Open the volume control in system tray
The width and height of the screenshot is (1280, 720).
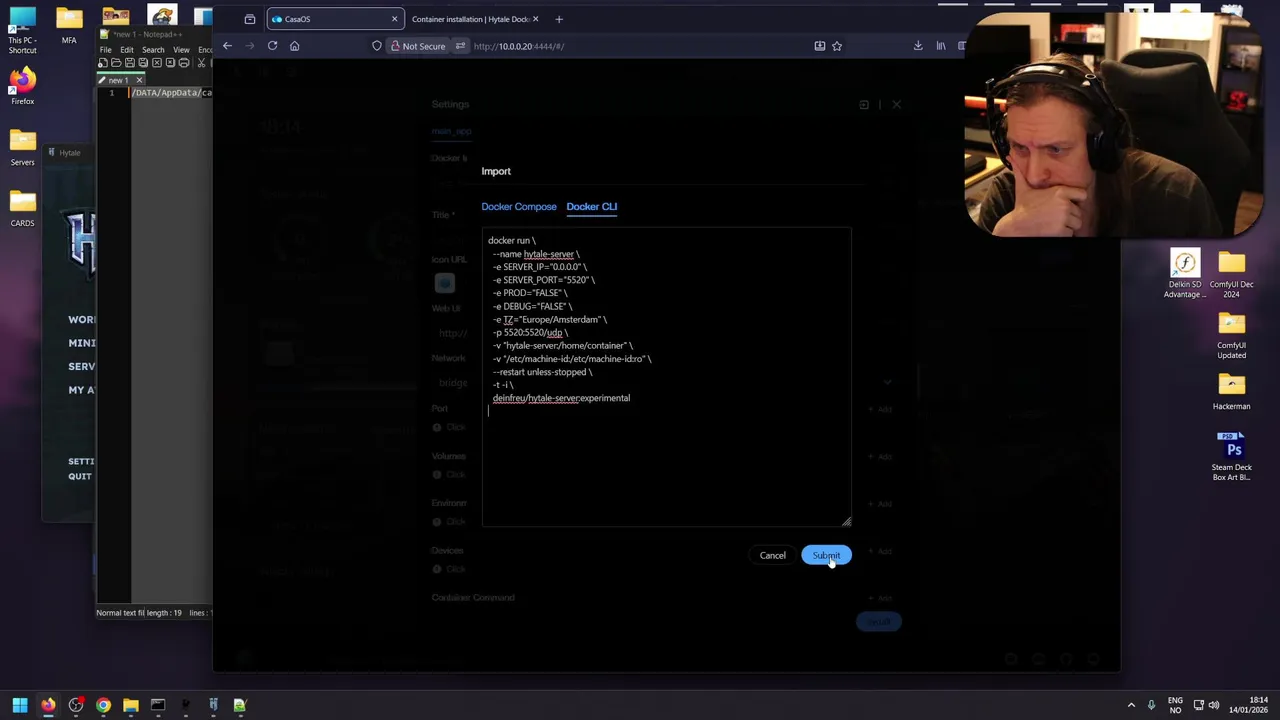tap(1214, 705)
